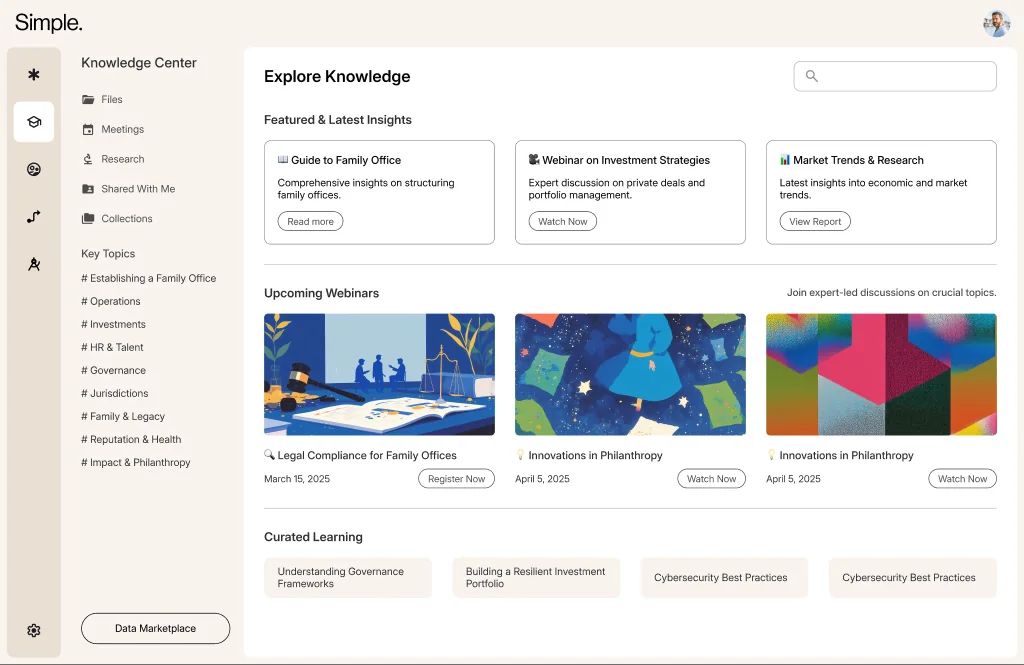Click Legal Compliance for Family Offices title
This screenshot has width=1024, height=665.
coord(367,455)
